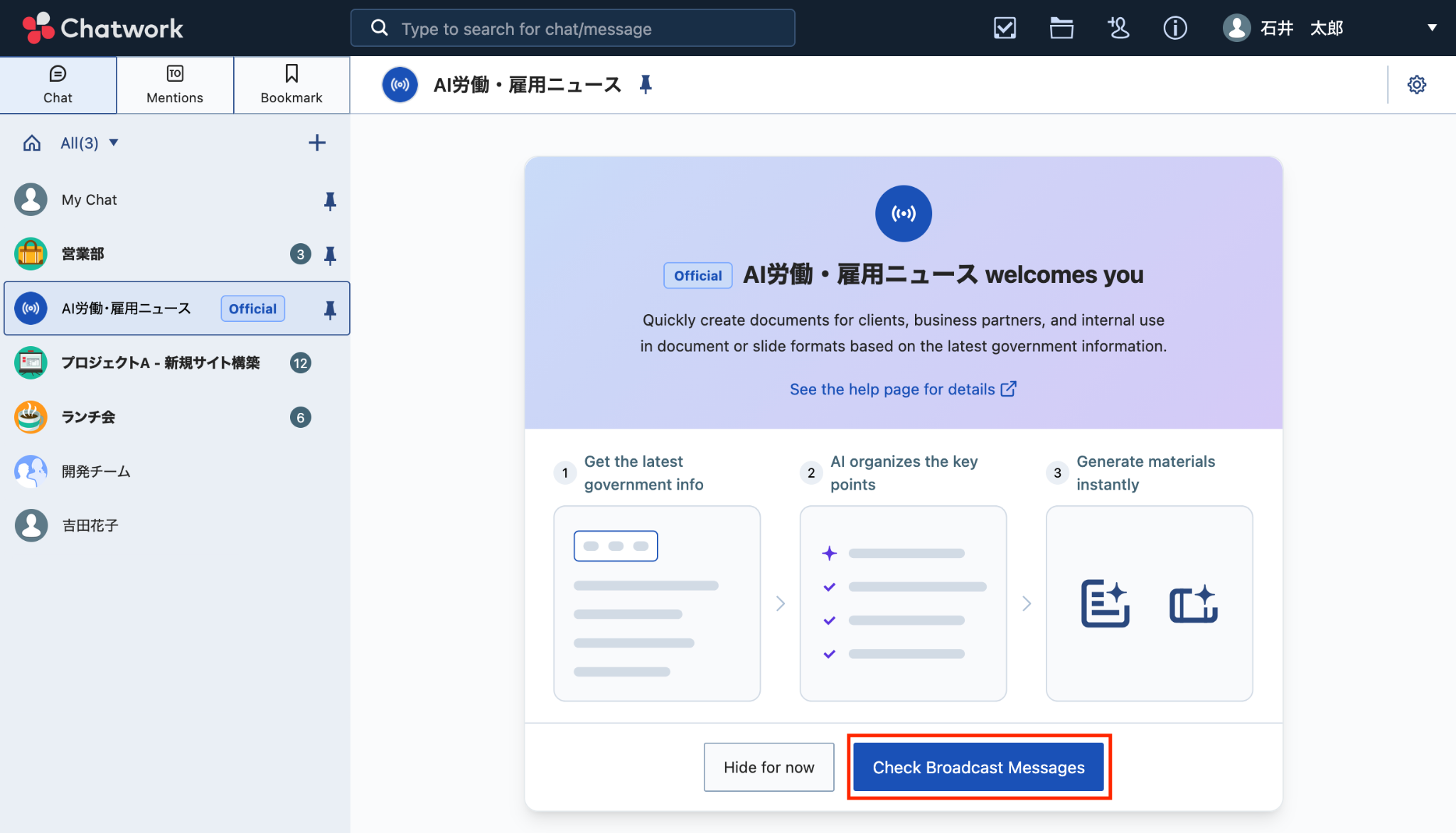Open the ランチ会 chat
The height and width of the screenshot is (833, 1456).
coord(175,417)
